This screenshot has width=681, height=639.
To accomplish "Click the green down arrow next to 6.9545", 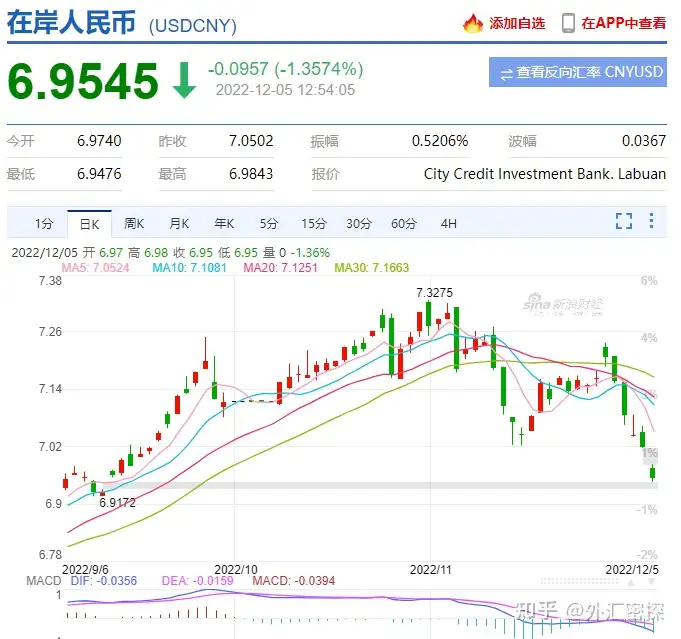I will (x=184, y=80).
